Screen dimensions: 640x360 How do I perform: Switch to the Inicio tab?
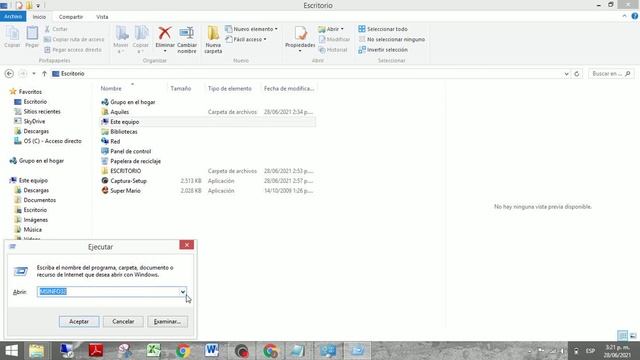coord(39,17)
